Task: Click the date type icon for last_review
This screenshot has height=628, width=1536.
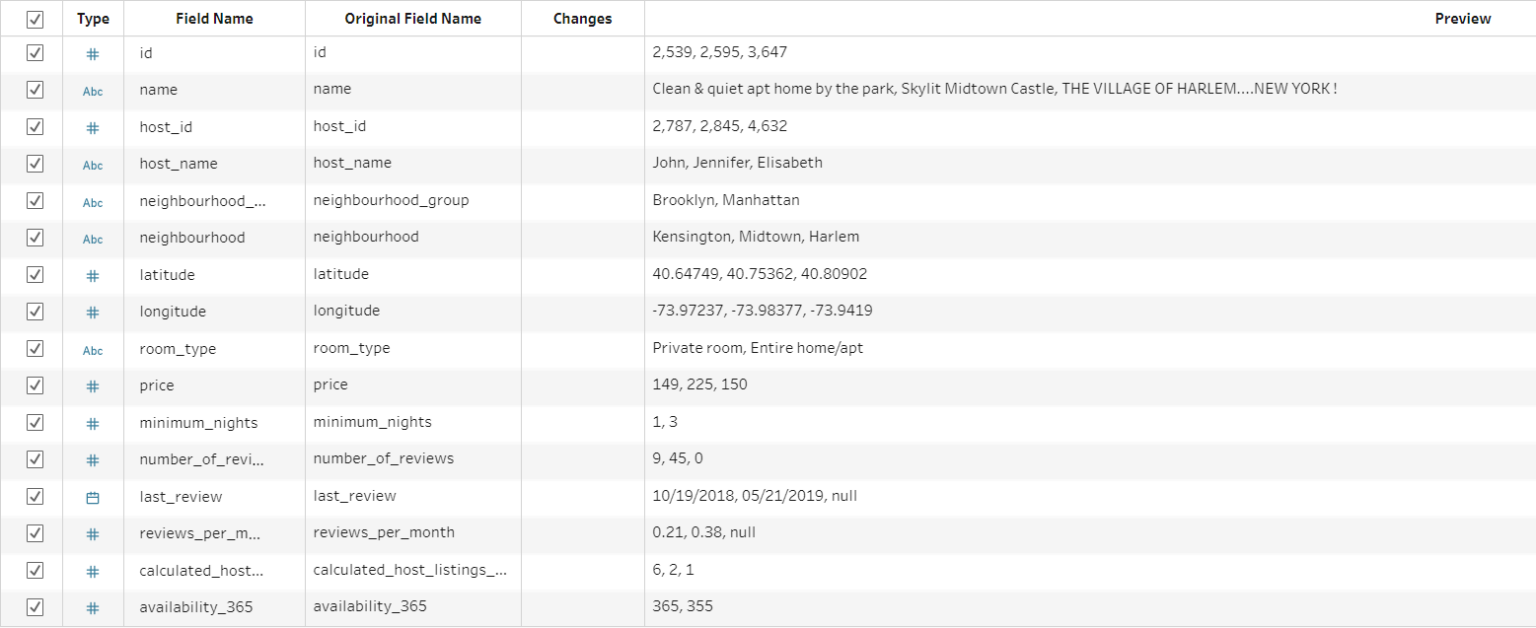Action: point(93,497)
